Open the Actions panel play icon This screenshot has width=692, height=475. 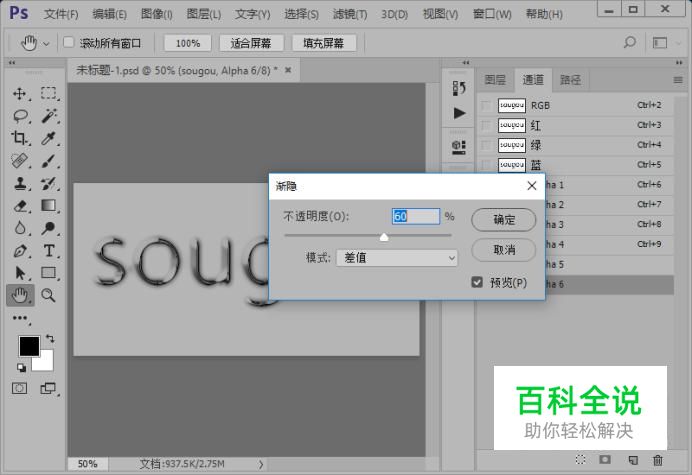tap(459, 113)
